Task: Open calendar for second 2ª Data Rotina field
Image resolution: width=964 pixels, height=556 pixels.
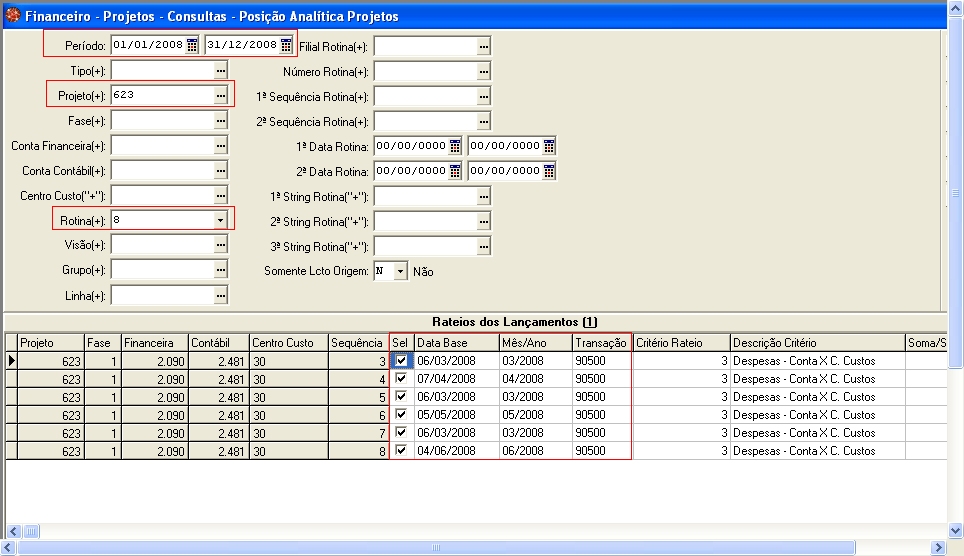Action: pos(548,171)
